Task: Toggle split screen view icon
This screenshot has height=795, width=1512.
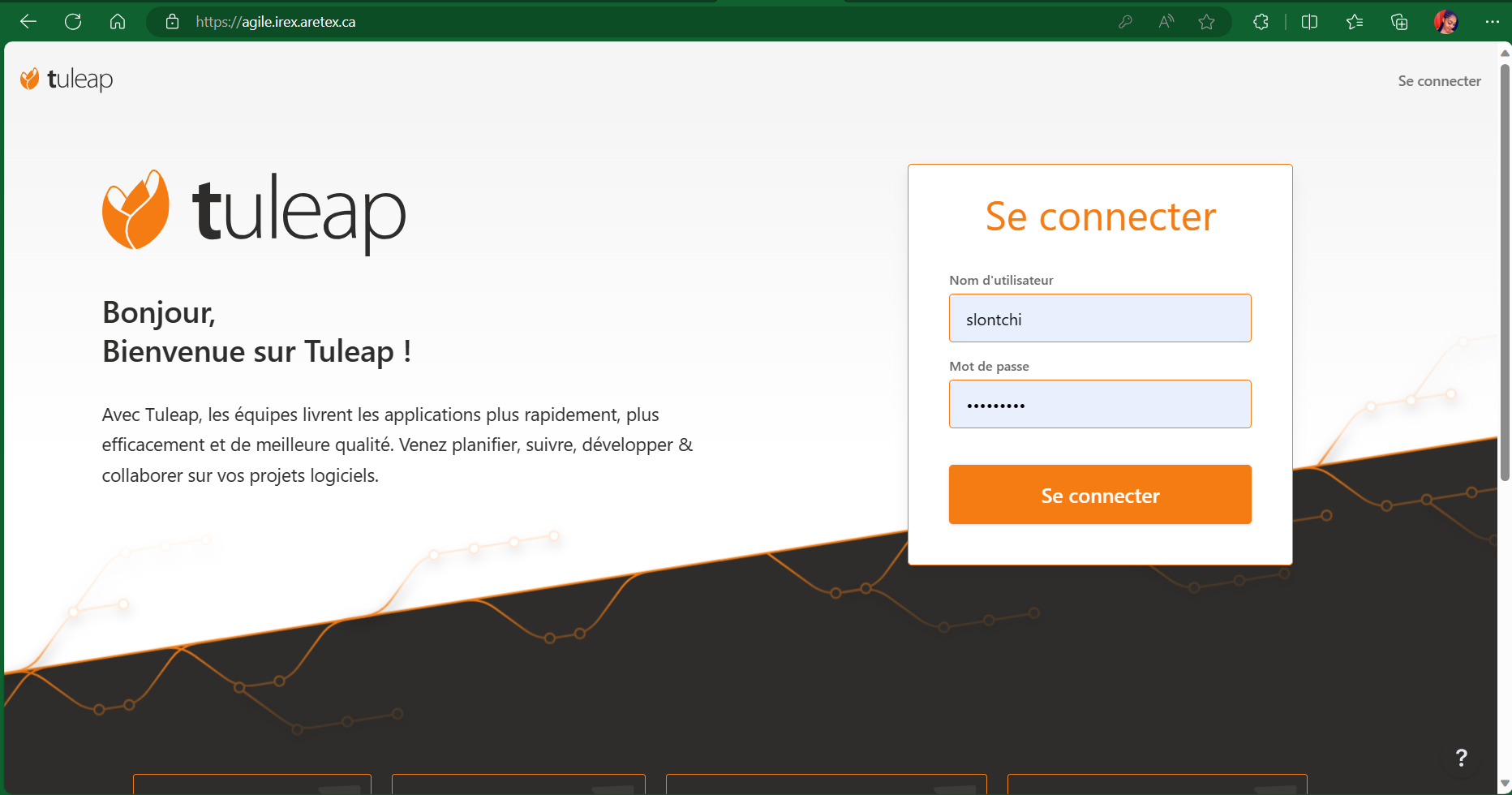Action: [1309, 22]
